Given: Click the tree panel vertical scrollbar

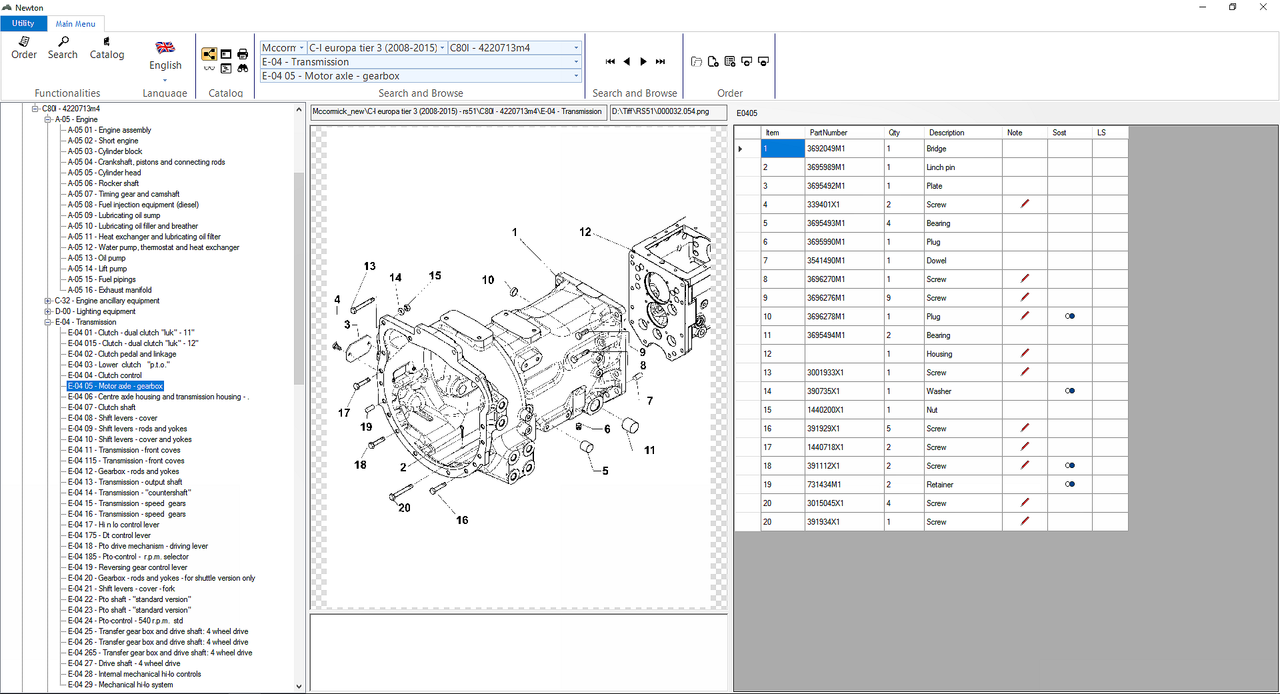Looking at the screenshot, I should [298, 278].
